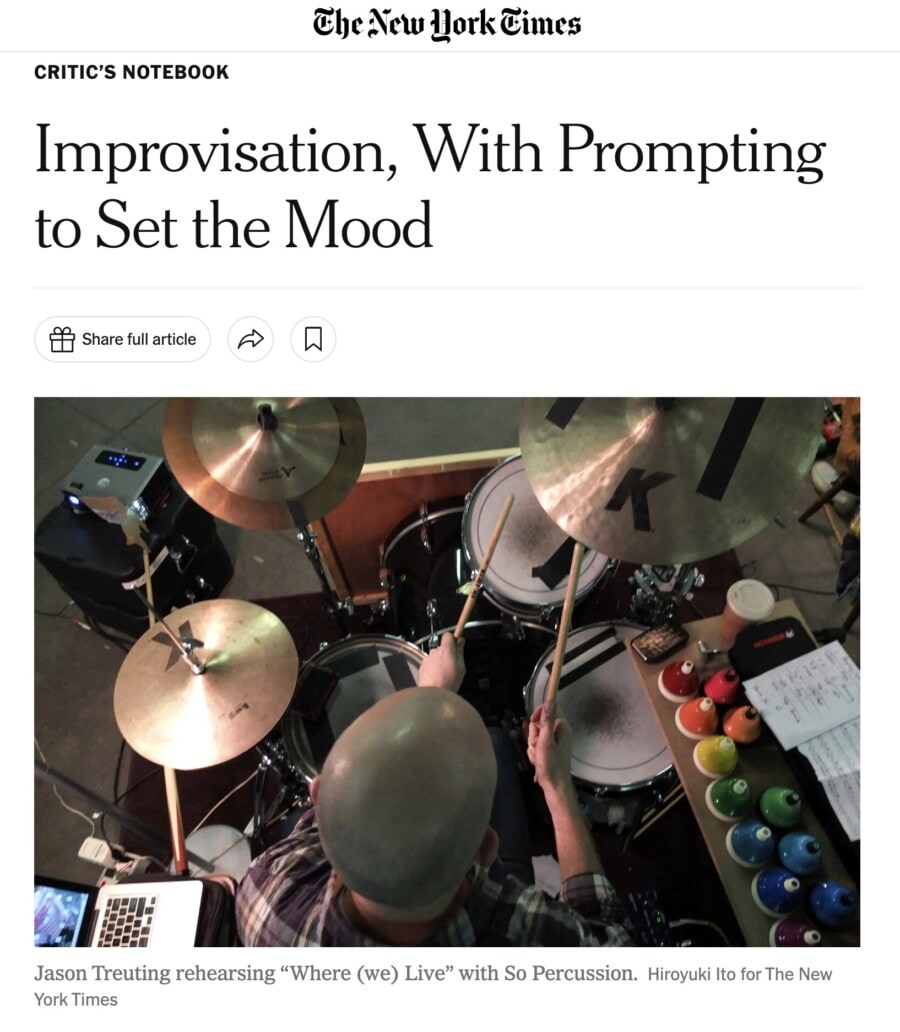The height and width of the screenshot is (1032, 900).
Task: Click the purple desk bell at the photo's bottom
Action: [795, 932]
